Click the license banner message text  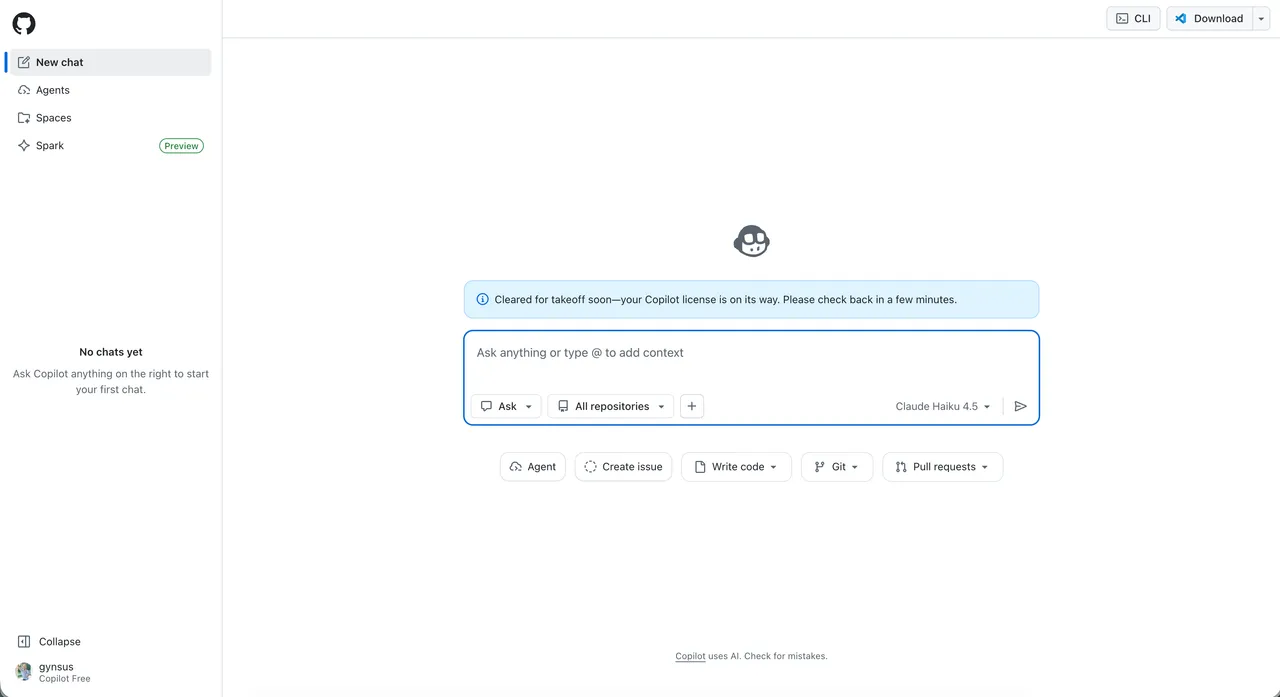point(725,299)
